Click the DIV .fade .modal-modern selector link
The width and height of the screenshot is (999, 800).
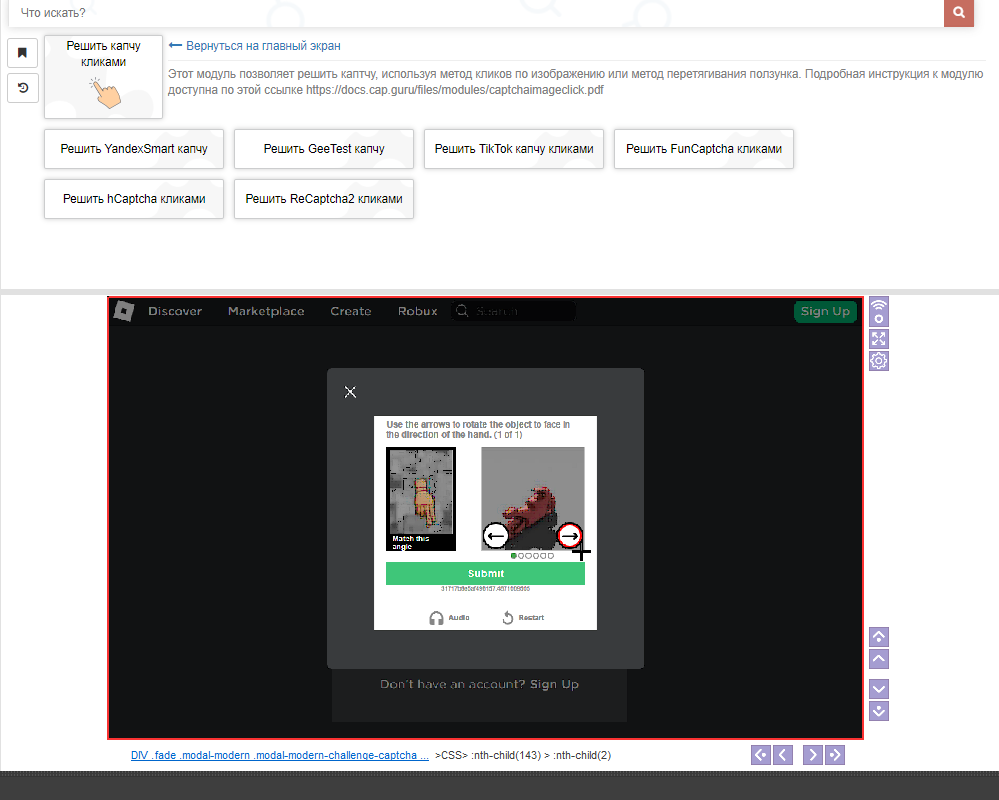280,755
